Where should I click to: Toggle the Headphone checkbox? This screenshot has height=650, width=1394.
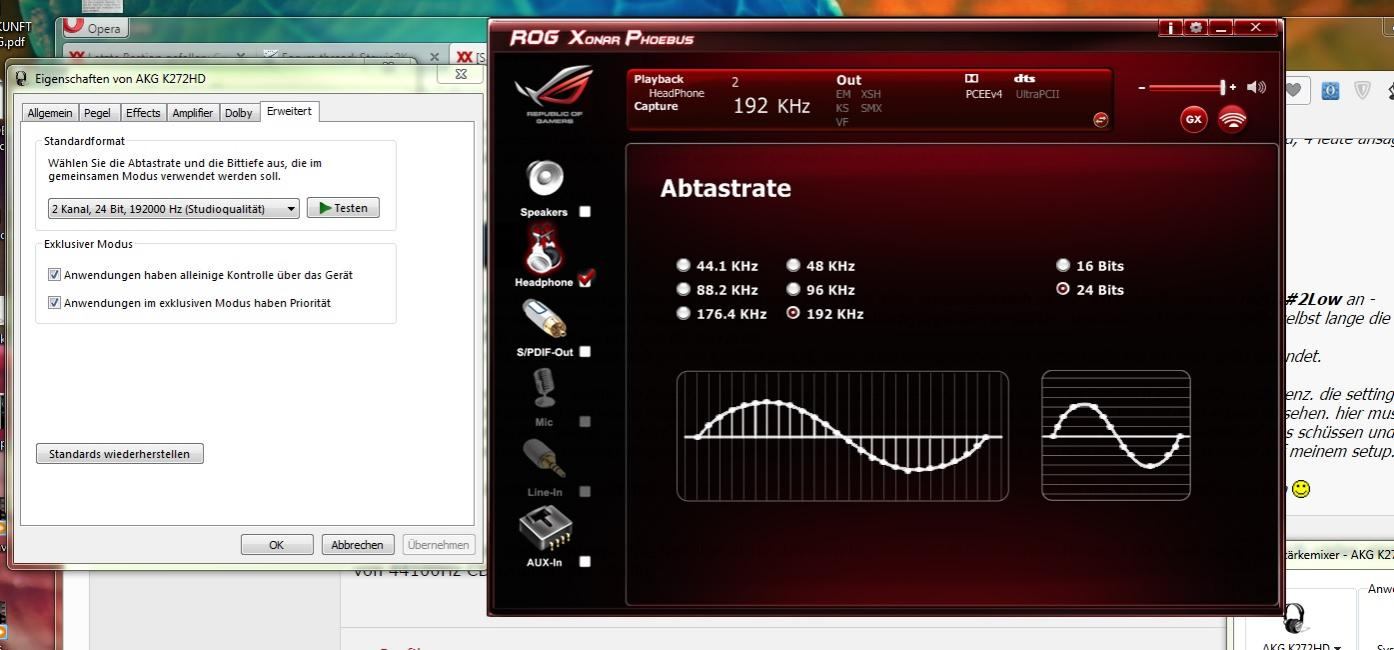click(x=585, y=280)
